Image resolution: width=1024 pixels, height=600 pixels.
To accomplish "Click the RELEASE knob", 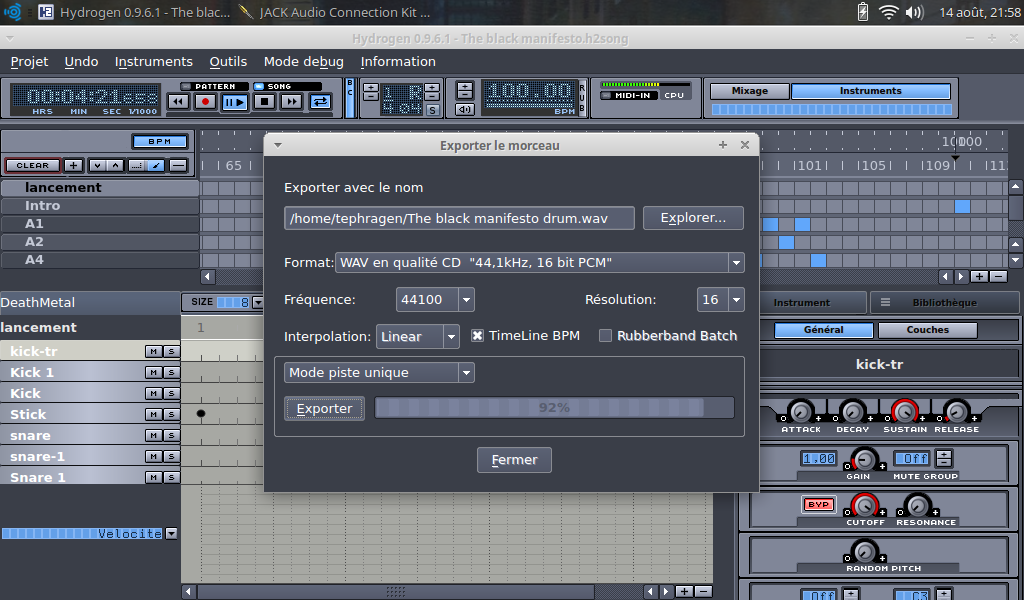I will [x=956, y=411].
